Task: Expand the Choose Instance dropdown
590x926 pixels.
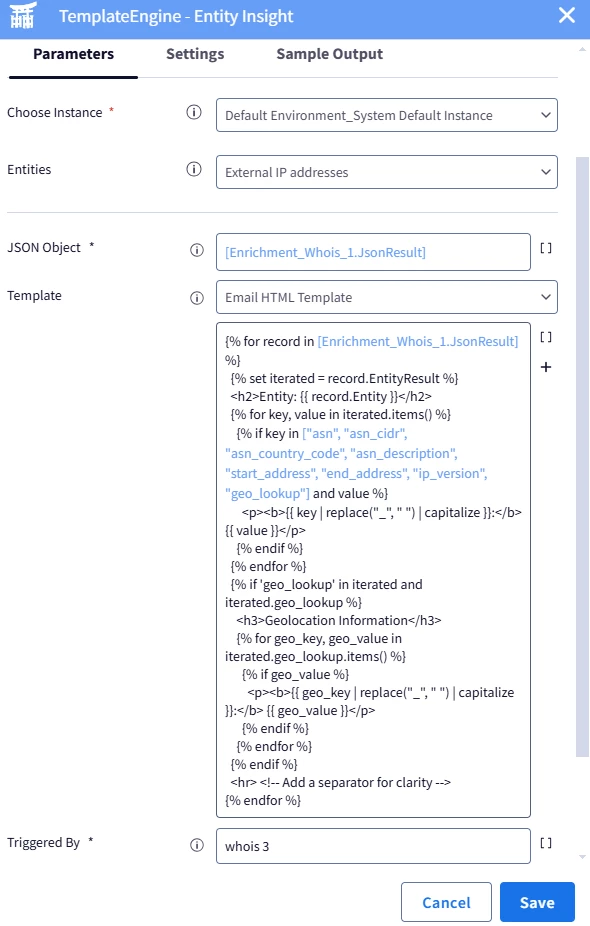Action: click(x=387, y=115)
